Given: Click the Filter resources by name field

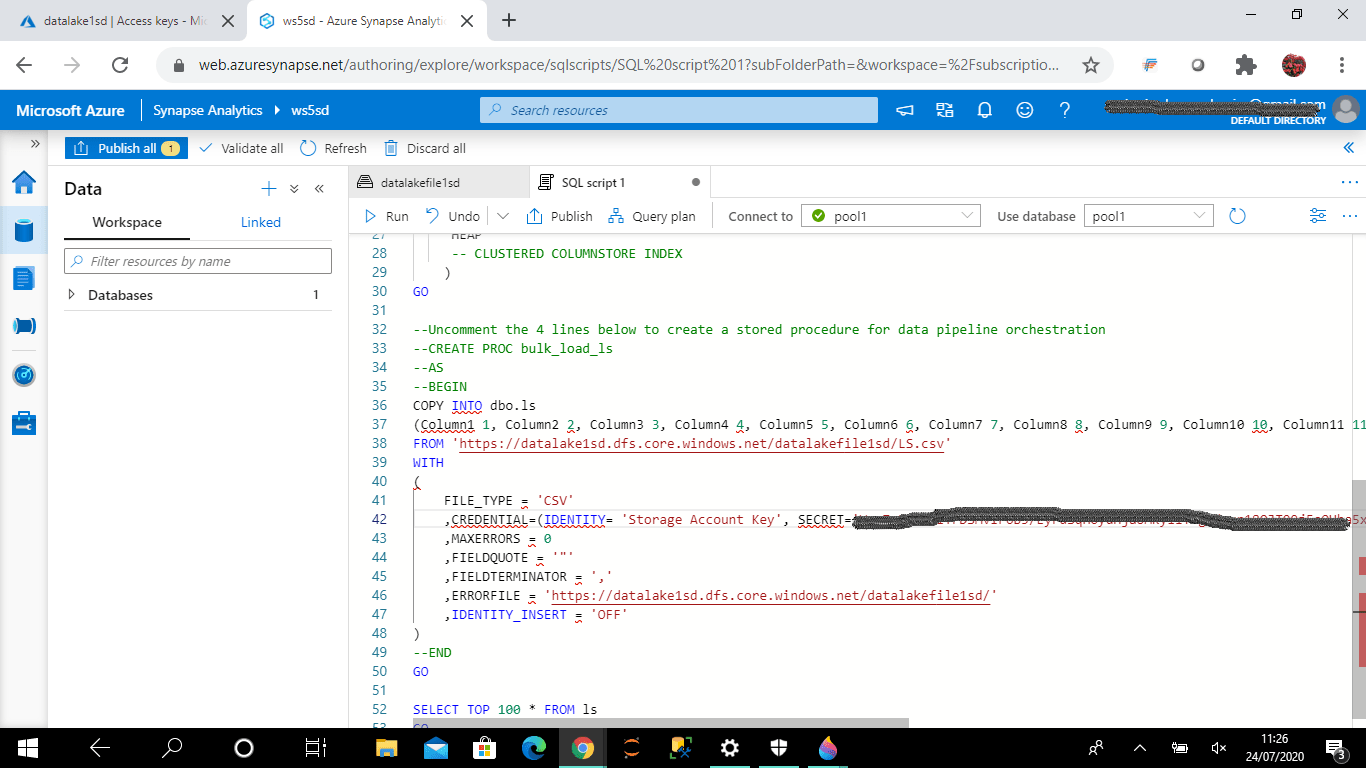Looking at the screenshot, I should 198,261.
